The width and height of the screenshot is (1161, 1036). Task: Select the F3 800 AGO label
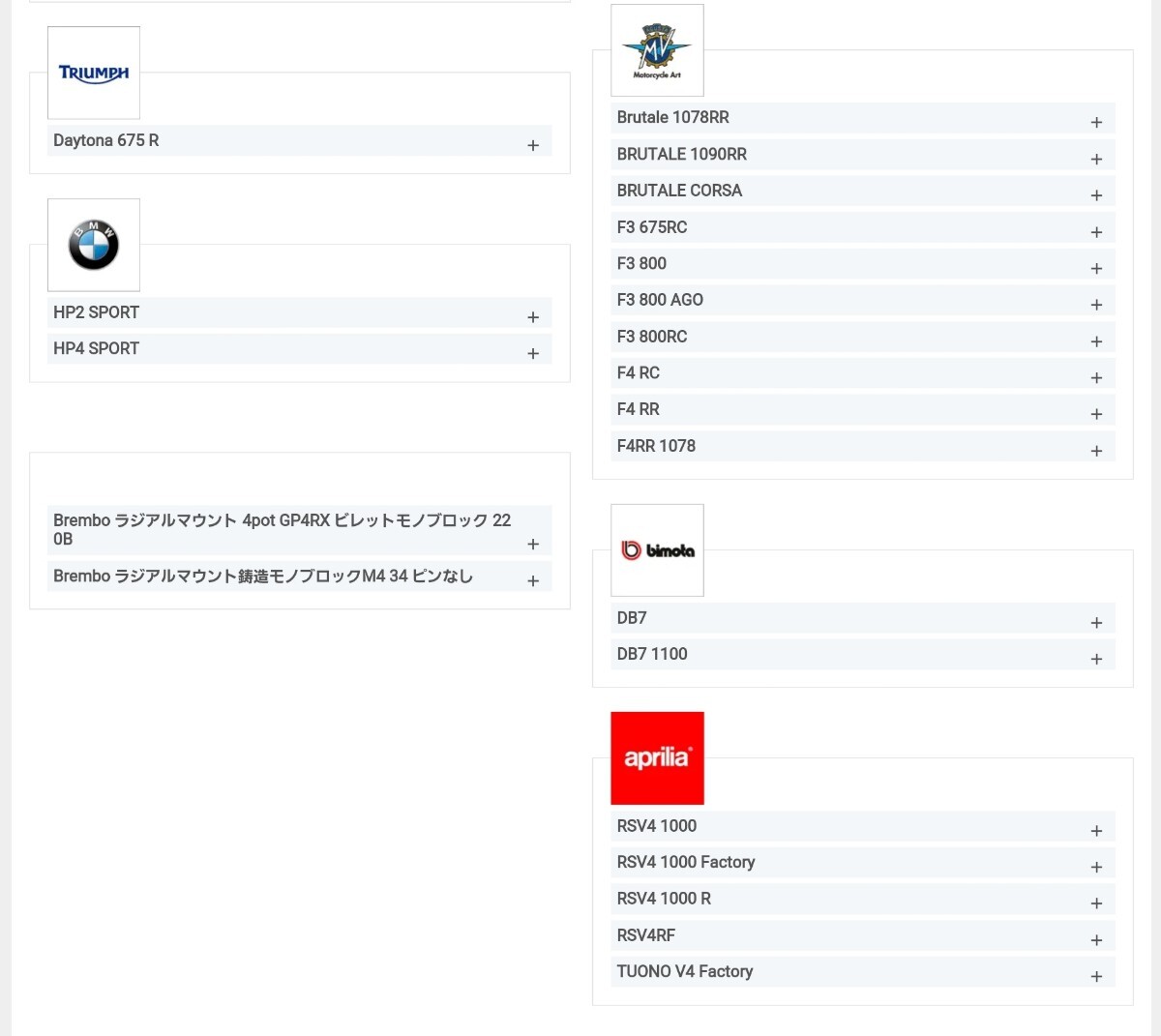660,300
